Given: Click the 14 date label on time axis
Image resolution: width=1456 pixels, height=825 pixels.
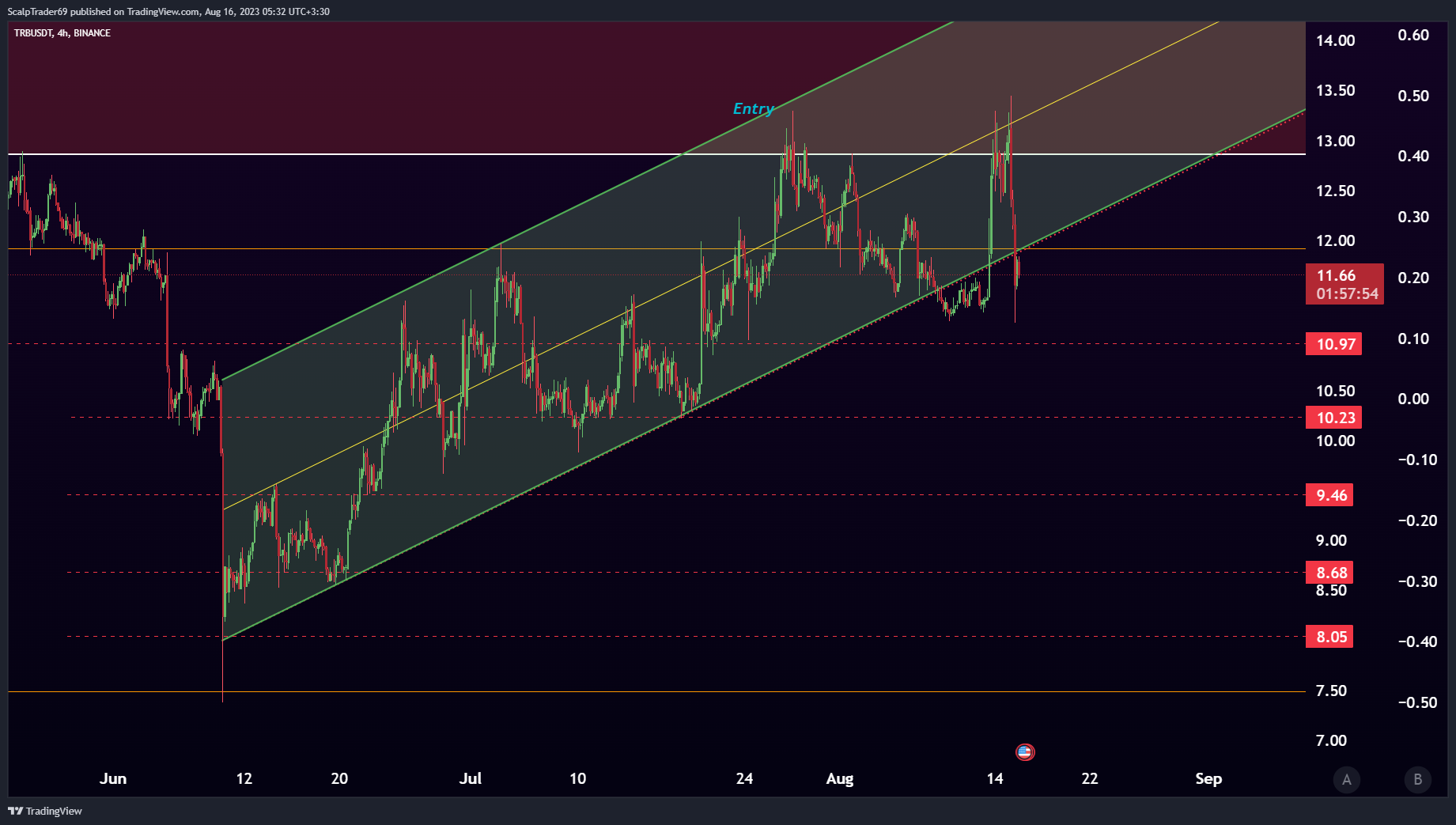Looking at the screenshot, I should click(x=995, y=778).
